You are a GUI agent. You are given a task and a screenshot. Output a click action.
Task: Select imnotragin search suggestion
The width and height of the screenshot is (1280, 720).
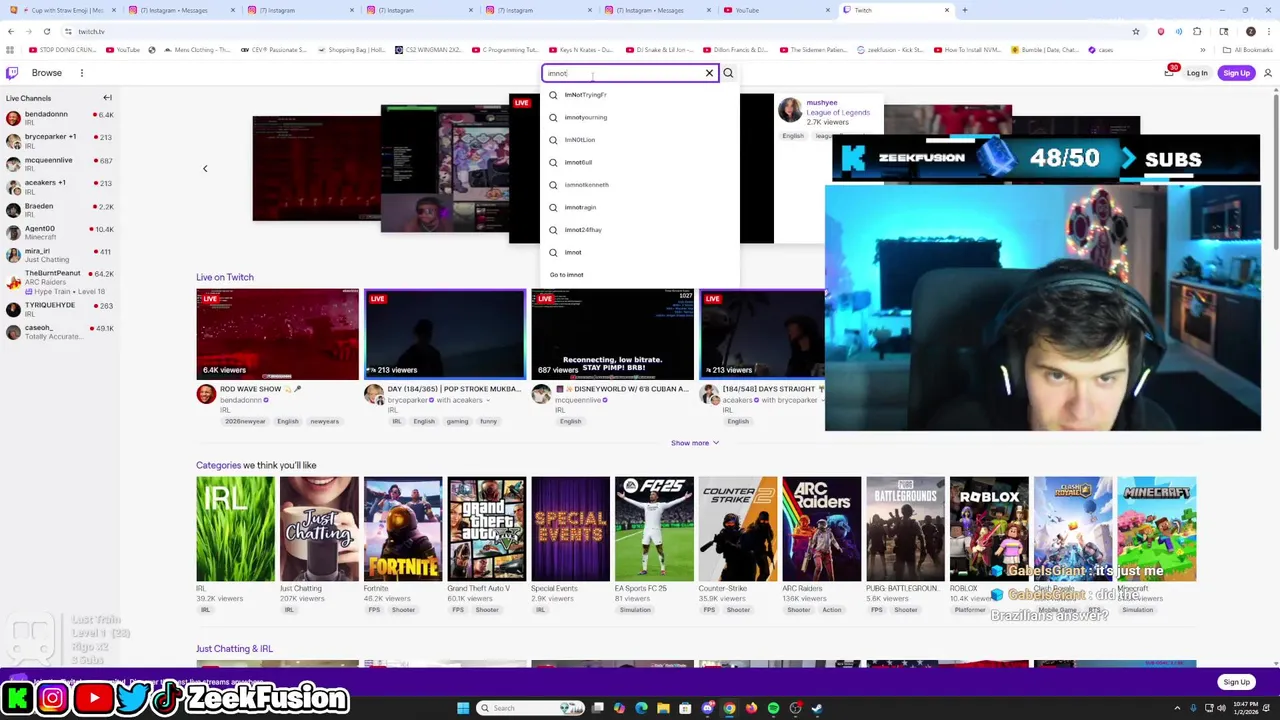(x=640, y=207)
